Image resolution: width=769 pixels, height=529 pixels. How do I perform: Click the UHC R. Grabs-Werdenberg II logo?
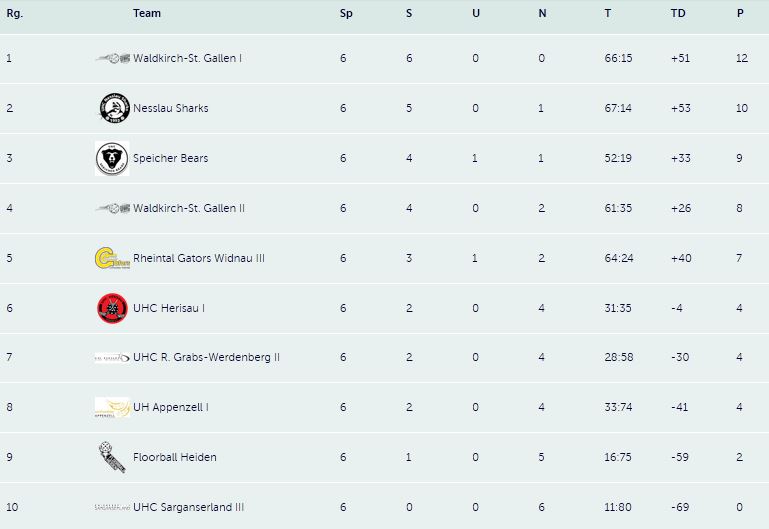[112, 357]
